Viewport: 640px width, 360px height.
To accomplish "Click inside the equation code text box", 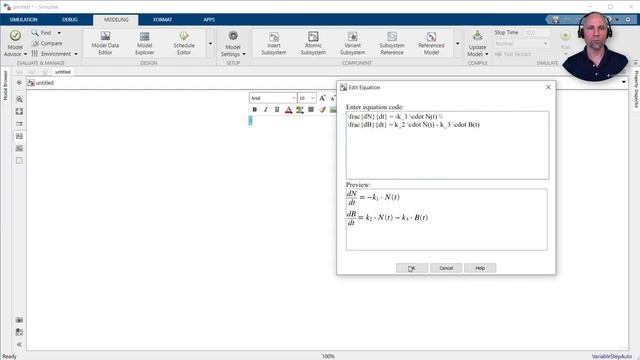I will (447, 145).
